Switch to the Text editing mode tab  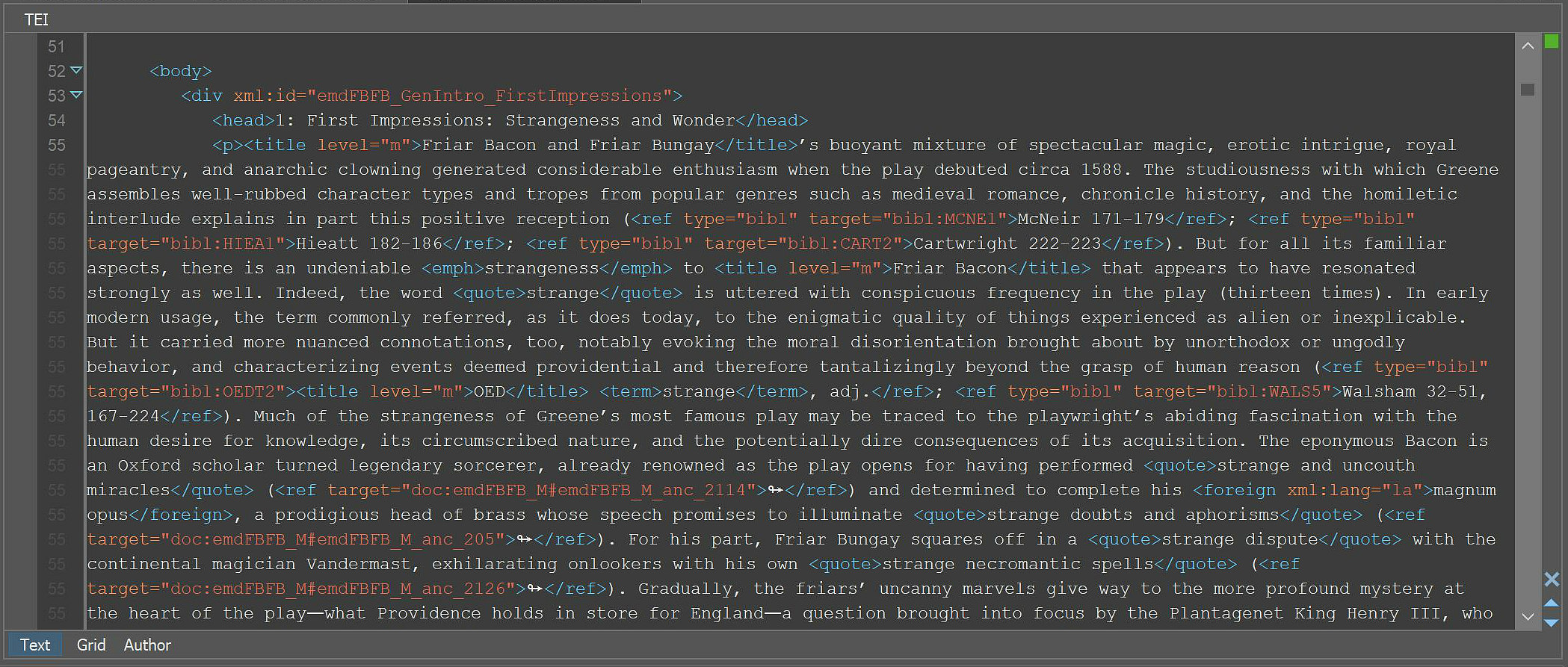point(34,645)
